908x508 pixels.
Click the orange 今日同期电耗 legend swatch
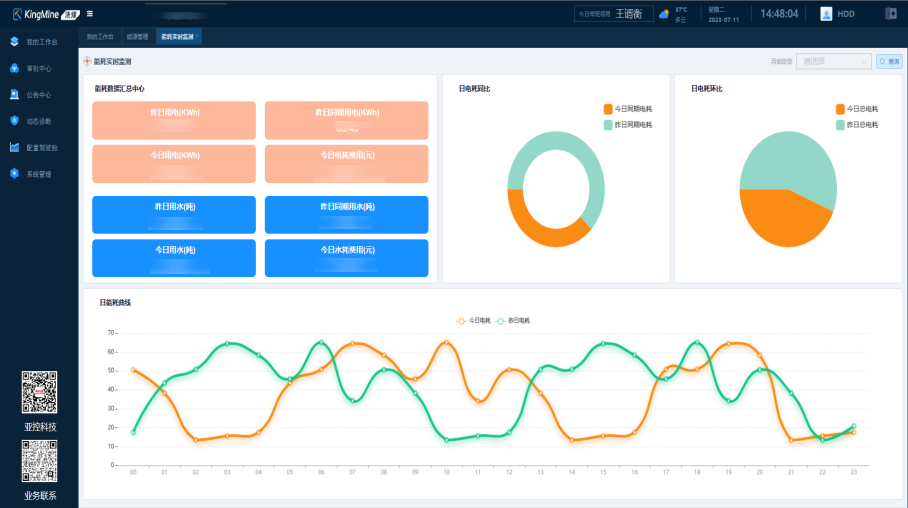tap(608, 109)
